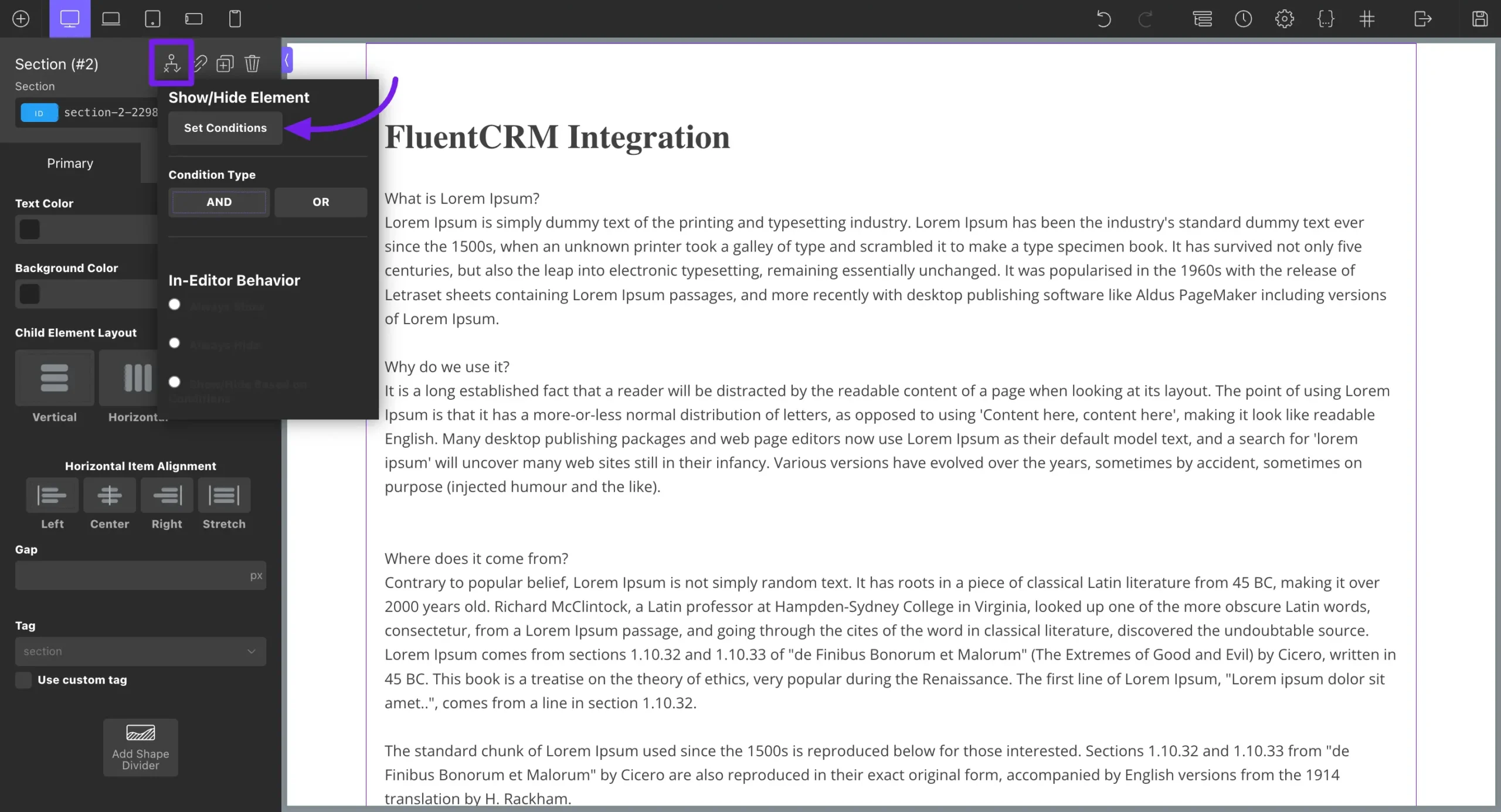Click Primary style menu item
This screenshot has height=812, width=1501.
69,163
